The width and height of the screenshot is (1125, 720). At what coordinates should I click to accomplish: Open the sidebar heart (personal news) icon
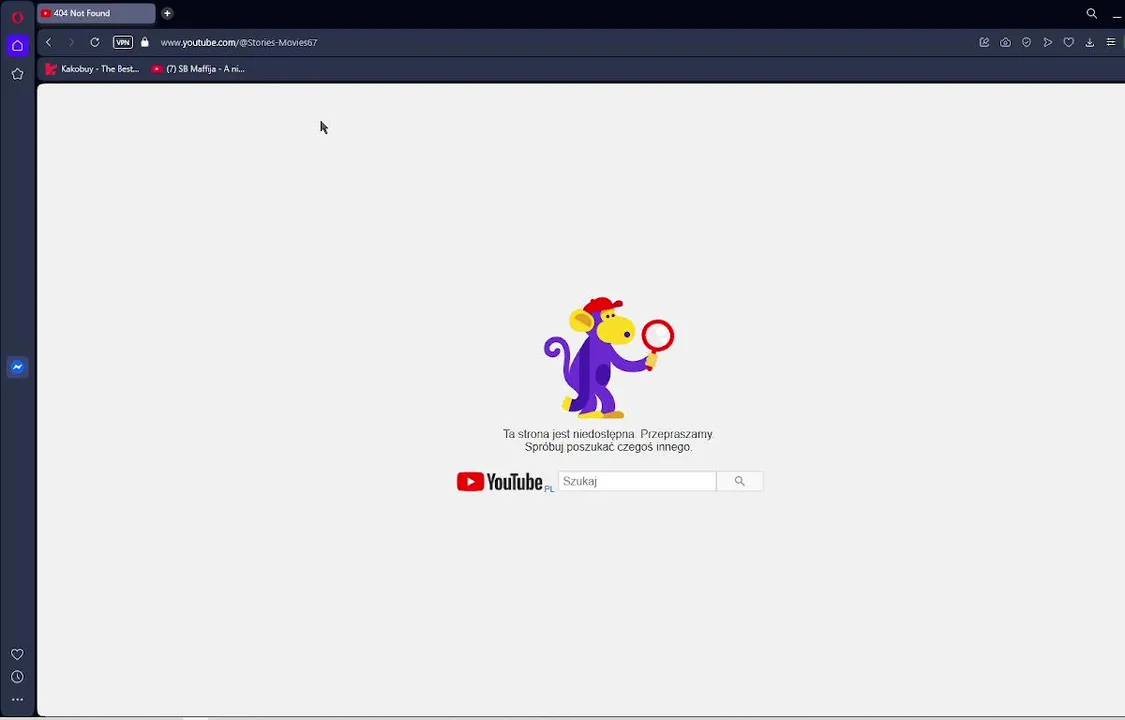coord(17,654)
